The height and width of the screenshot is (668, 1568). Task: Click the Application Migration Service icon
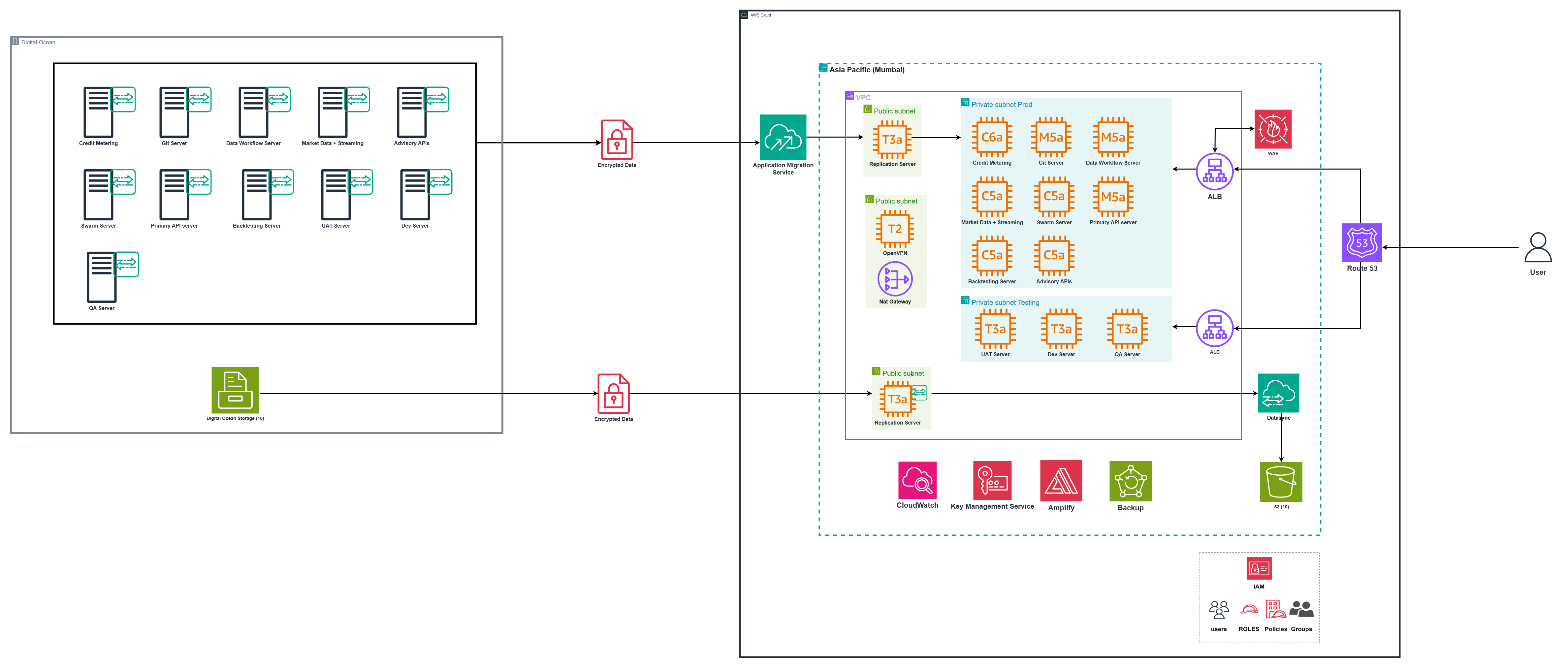pyautogui.click(x=783, y=137)
